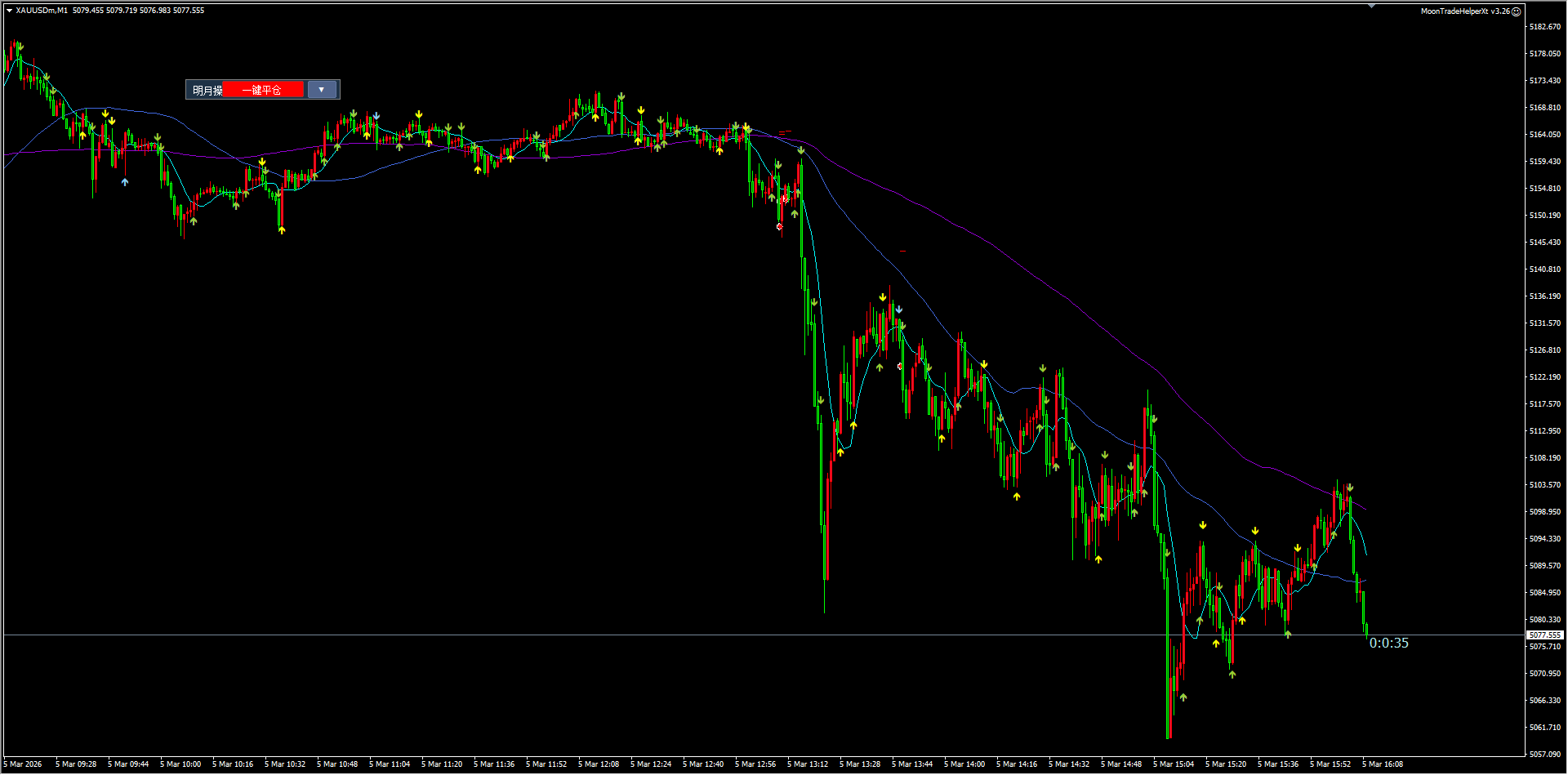Click the 5 Mar 14:32 time label

(x=1069, y=764)
